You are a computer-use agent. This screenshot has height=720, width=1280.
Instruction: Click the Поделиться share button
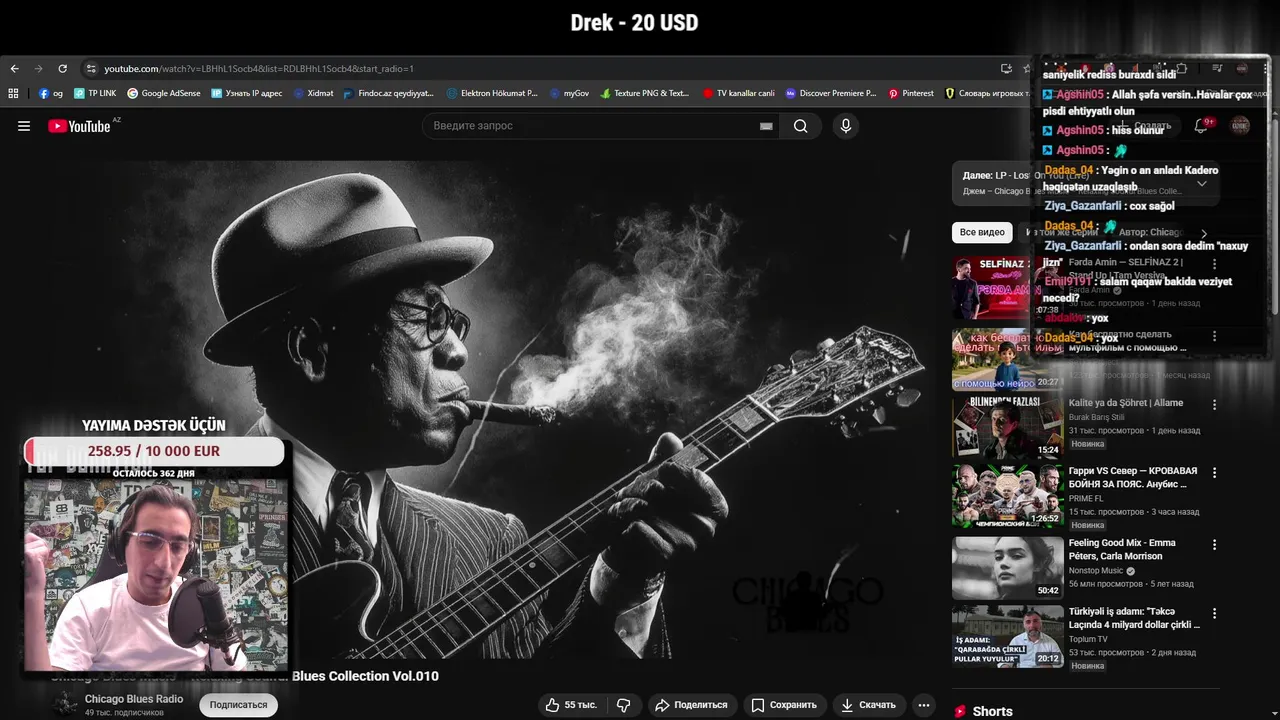click(691, 705)
